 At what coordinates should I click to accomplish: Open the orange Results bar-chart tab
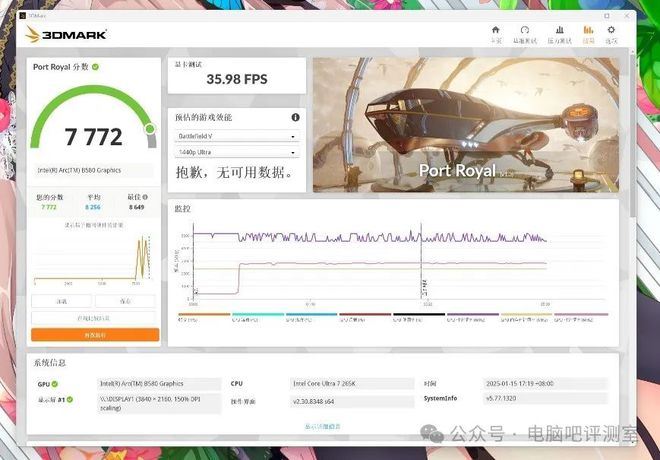[588, 35]
